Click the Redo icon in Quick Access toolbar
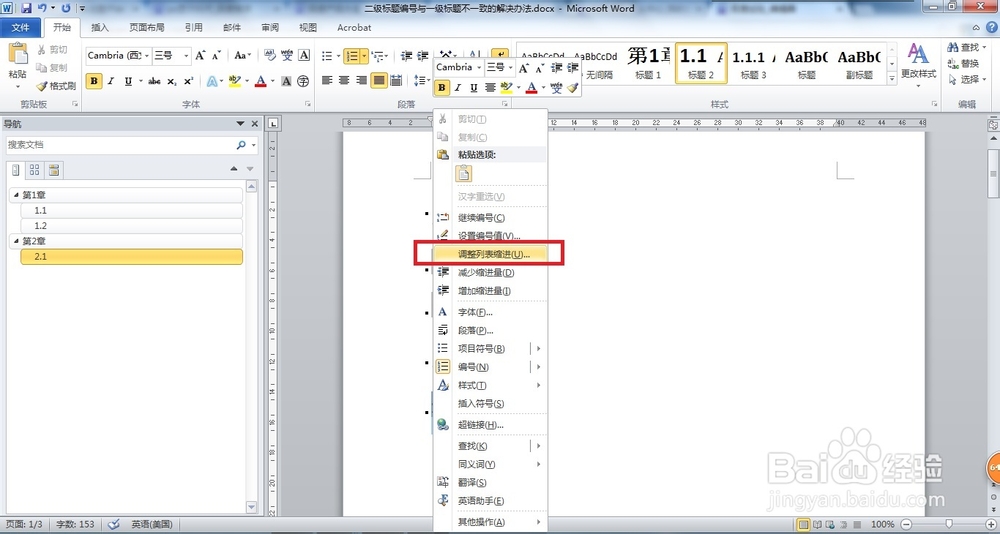Viewport: 1000px width, 534px height. pyautogui.click(x=66, y=8)
